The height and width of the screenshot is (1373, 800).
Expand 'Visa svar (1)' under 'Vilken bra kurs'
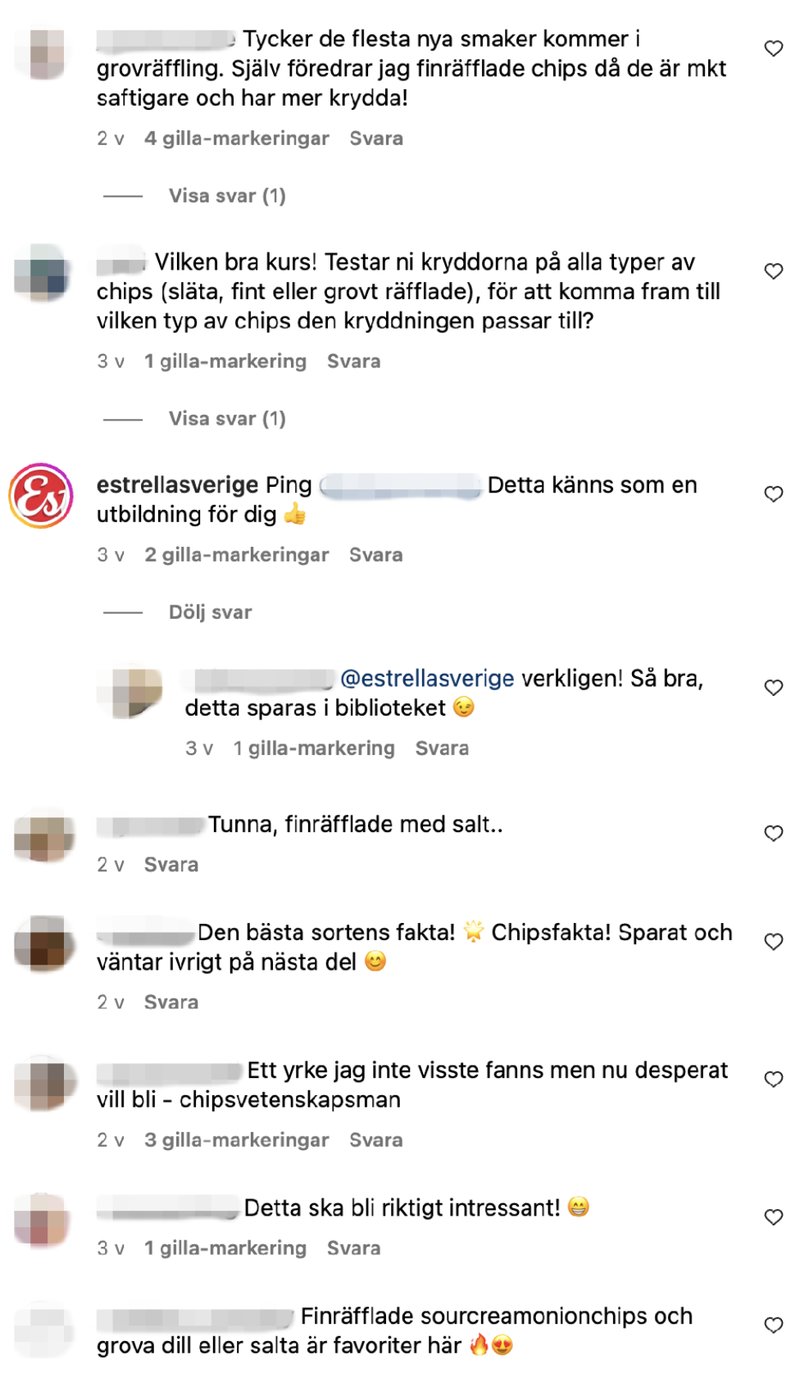(227, 419)
